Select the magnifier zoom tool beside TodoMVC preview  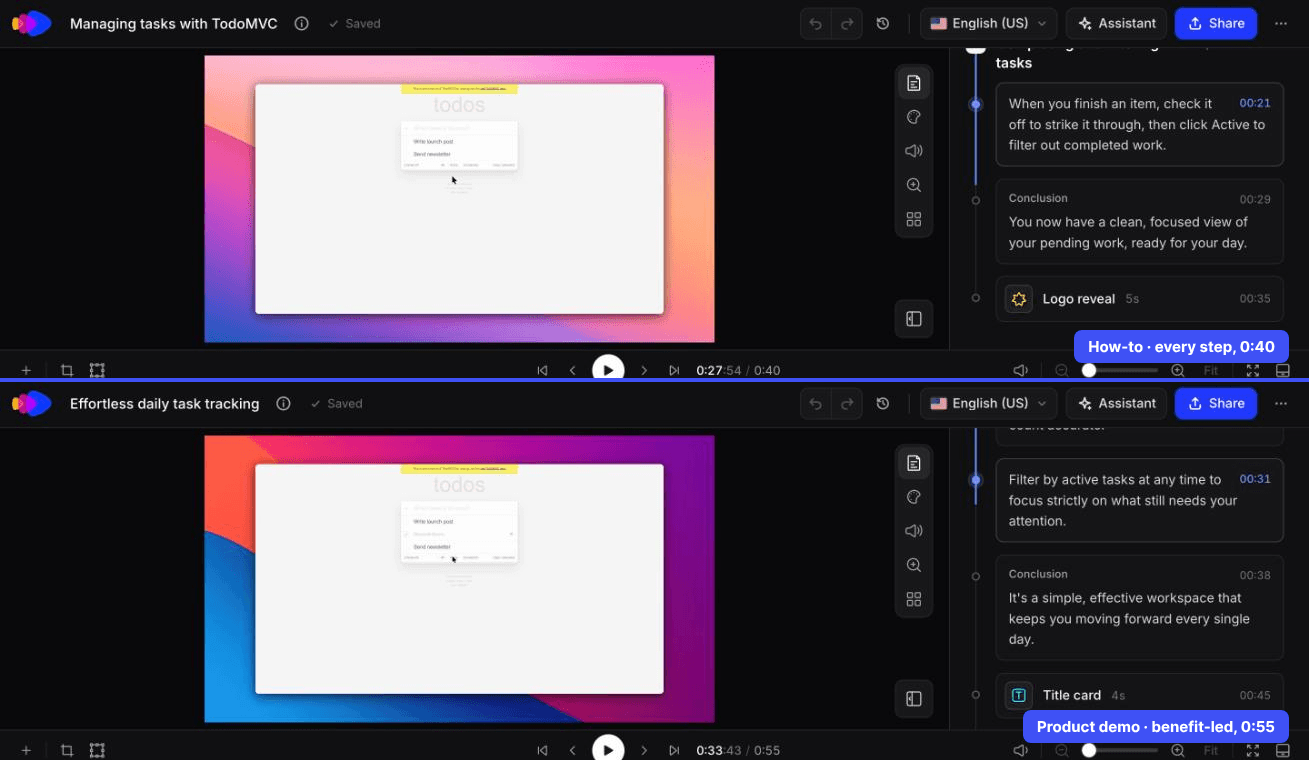coord(913,185)
